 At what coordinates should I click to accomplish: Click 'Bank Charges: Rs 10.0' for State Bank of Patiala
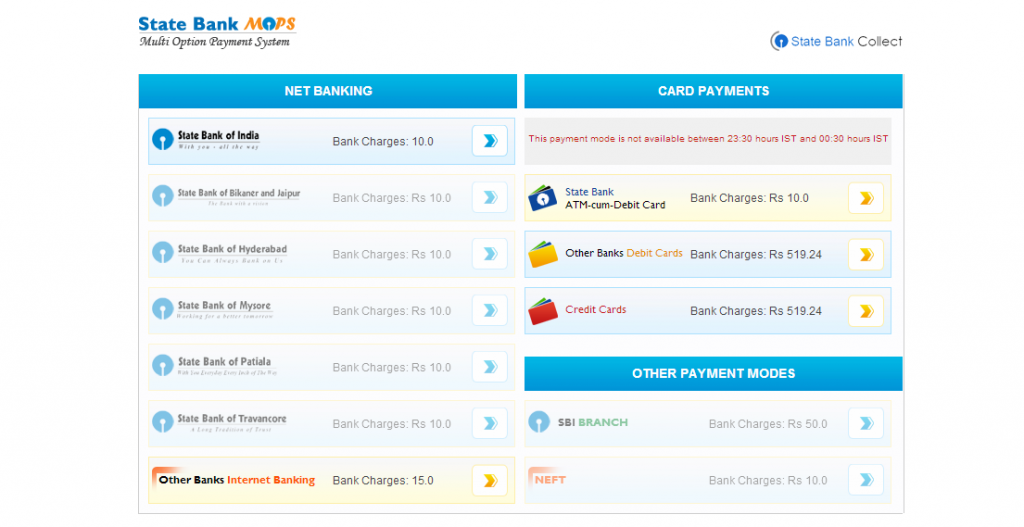click(x=392, y=368)
